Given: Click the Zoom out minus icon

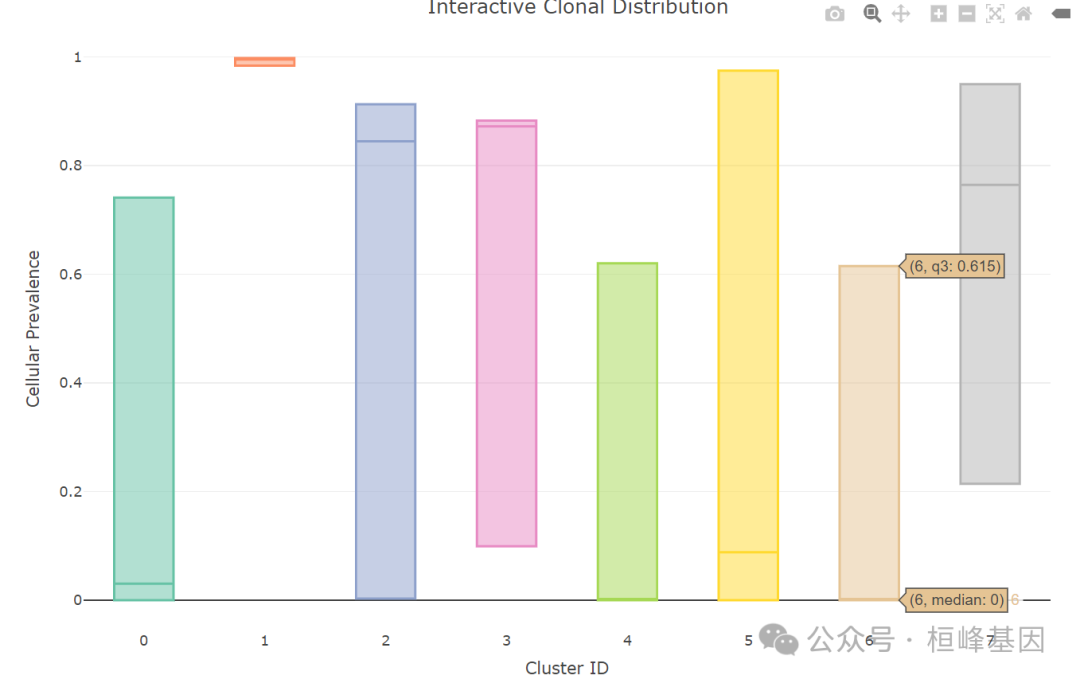Looking at the screenshot, I should pyautogui.click(x=966, y=14).
